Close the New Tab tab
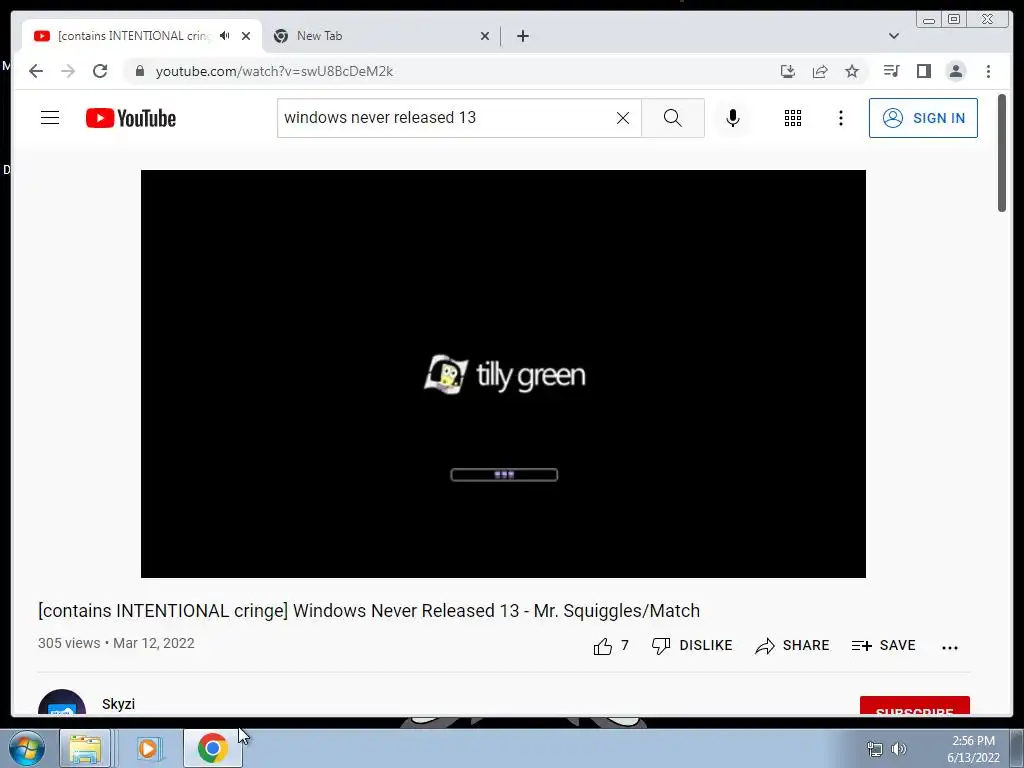This screenshot has width=1024, height=768. tap(485, 36)
